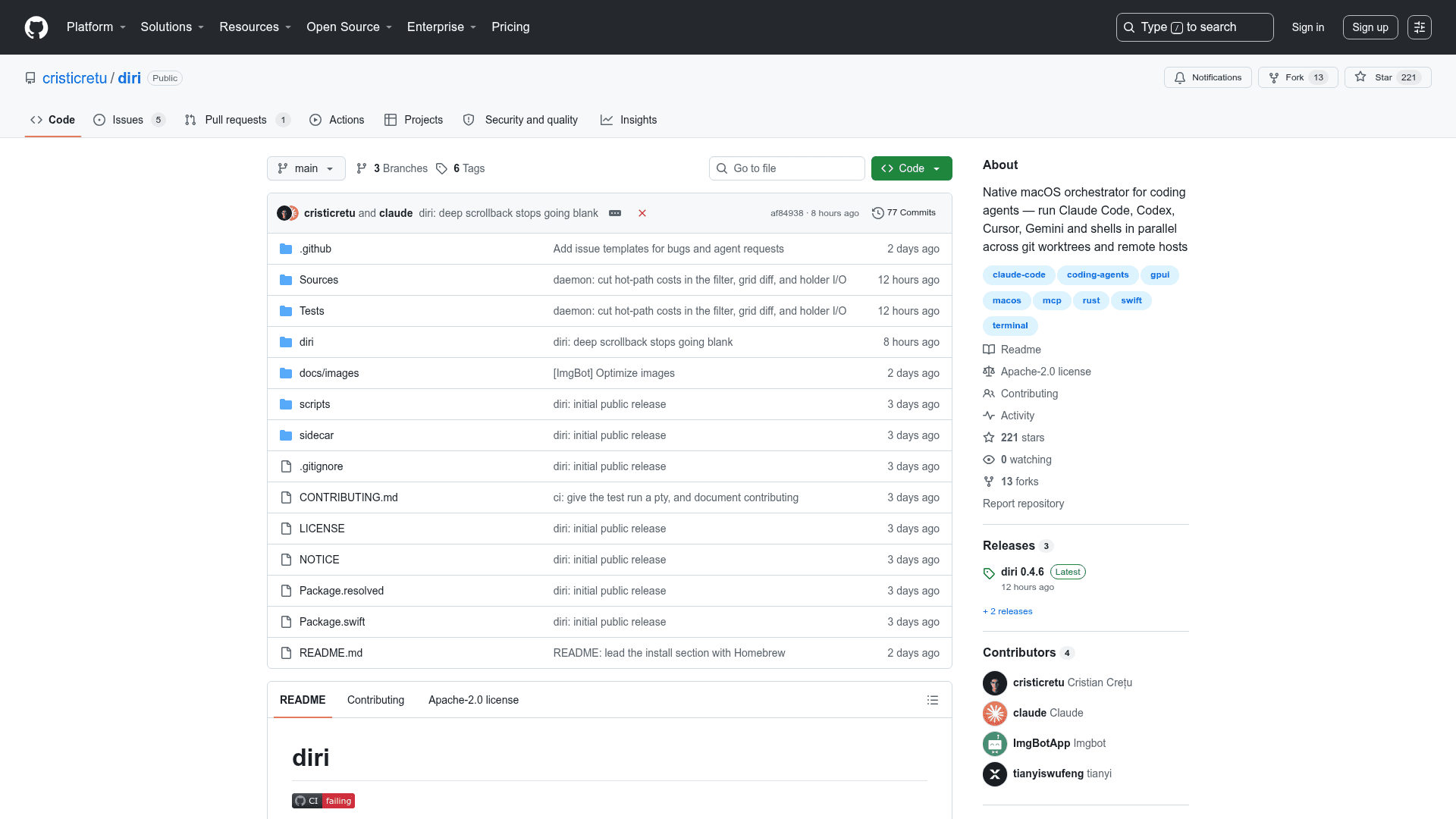Click tianyiswufeng contributor avatar

point(995,774)
